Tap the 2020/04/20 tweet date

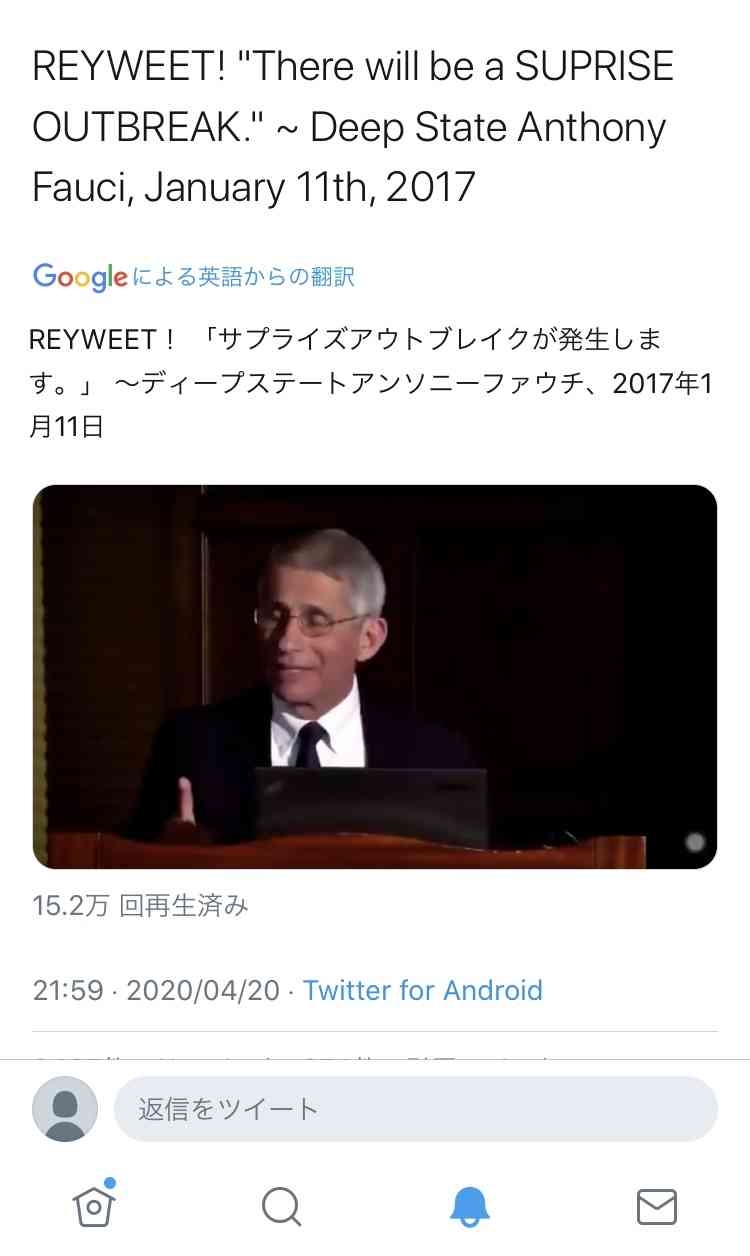(x=203, y=990)
